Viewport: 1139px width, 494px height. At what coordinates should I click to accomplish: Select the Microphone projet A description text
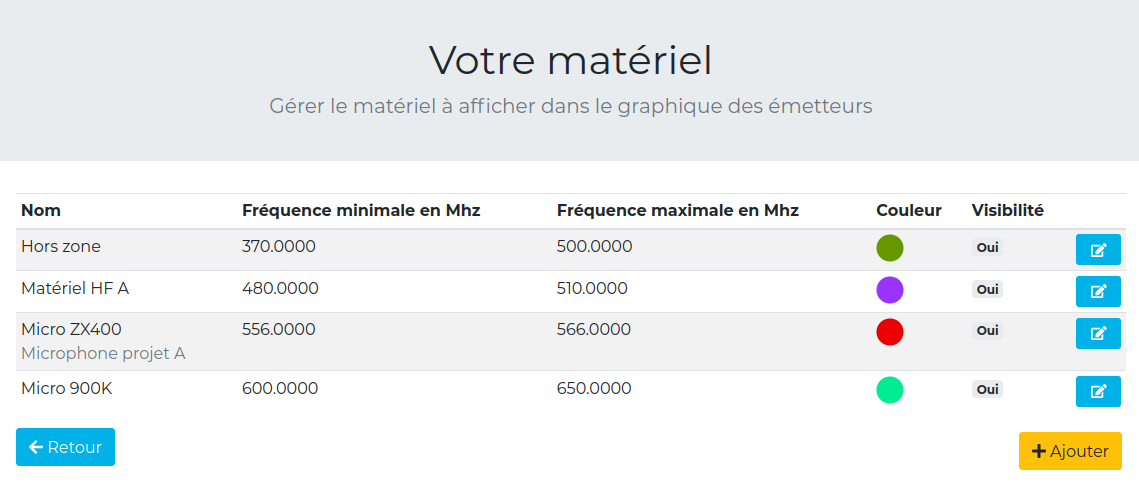103,353
